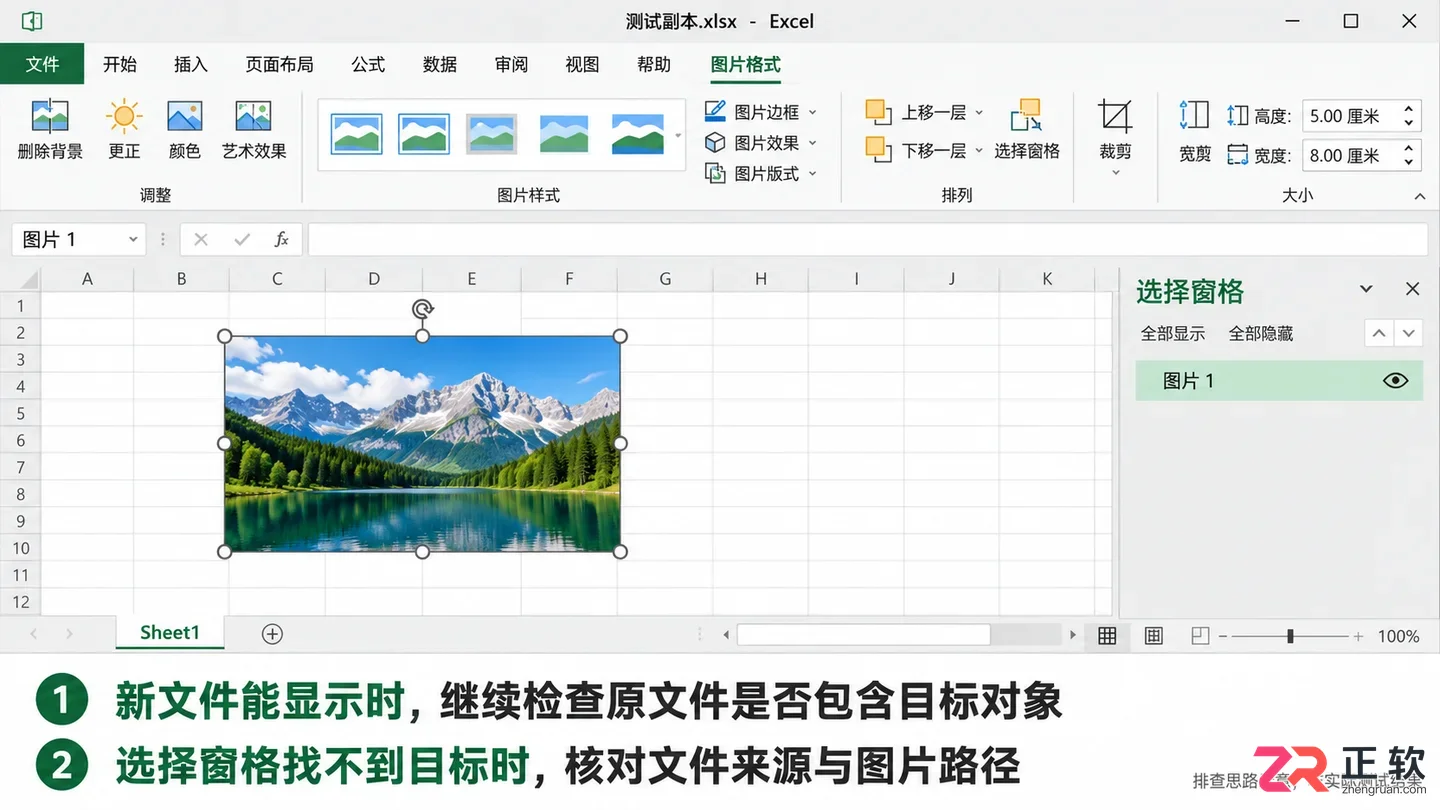Click the zoom slider handle
This screenshot has height=810, width=1440.
(1290, 636)
